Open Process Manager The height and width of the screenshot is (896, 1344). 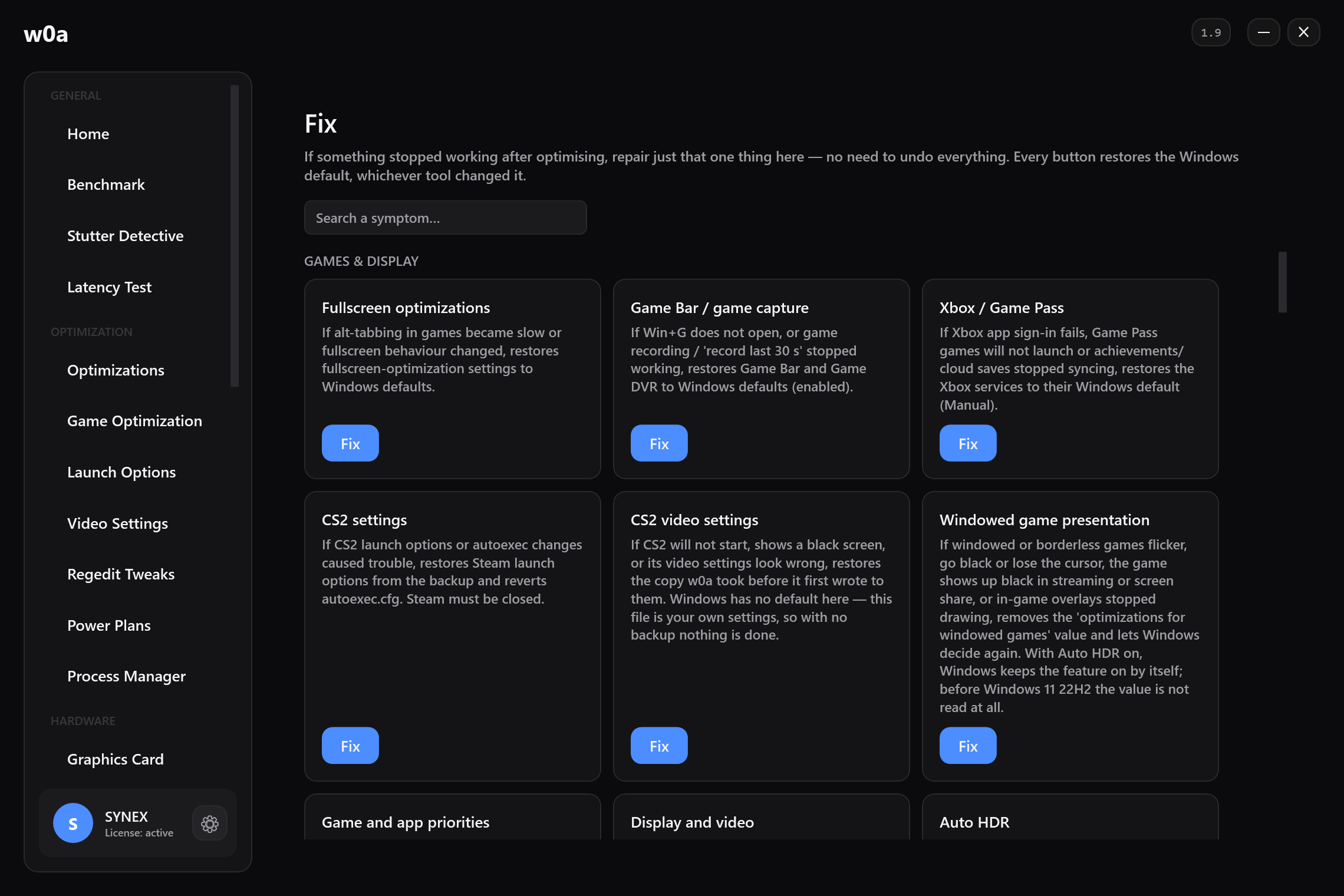[127, 676]
